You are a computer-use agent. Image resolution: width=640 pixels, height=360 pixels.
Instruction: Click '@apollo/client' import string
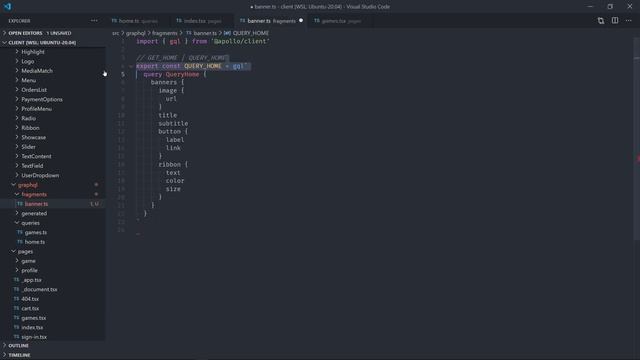pos(240,41)
